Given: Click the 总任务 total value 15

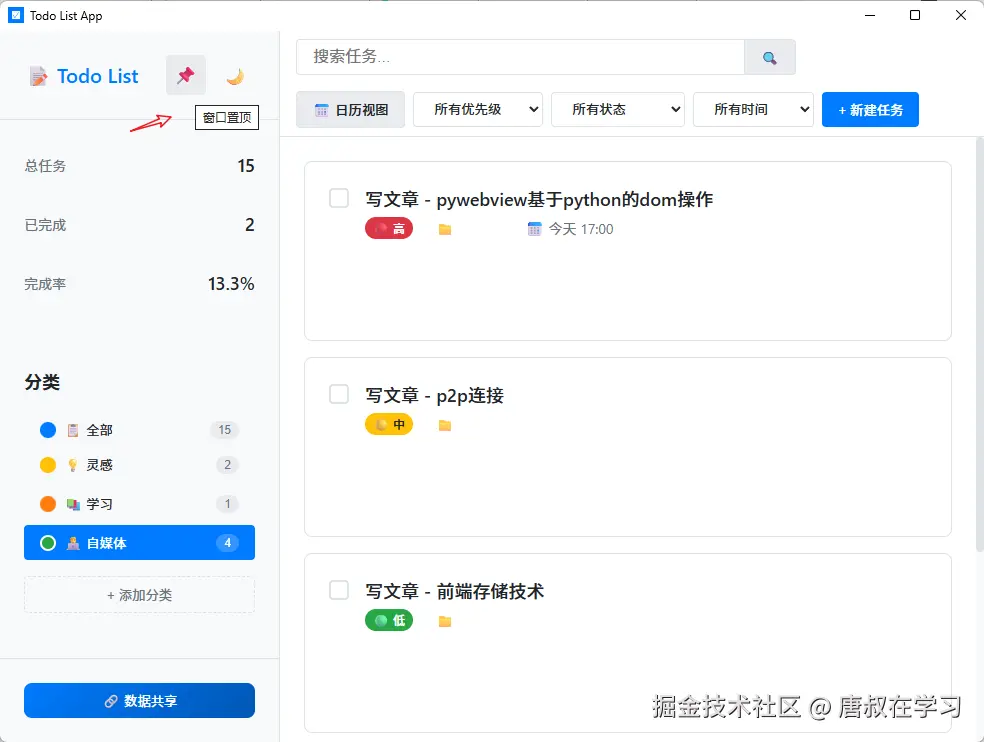Looking at the screenshot, I should pyautogui.click(x=246, y=166).
